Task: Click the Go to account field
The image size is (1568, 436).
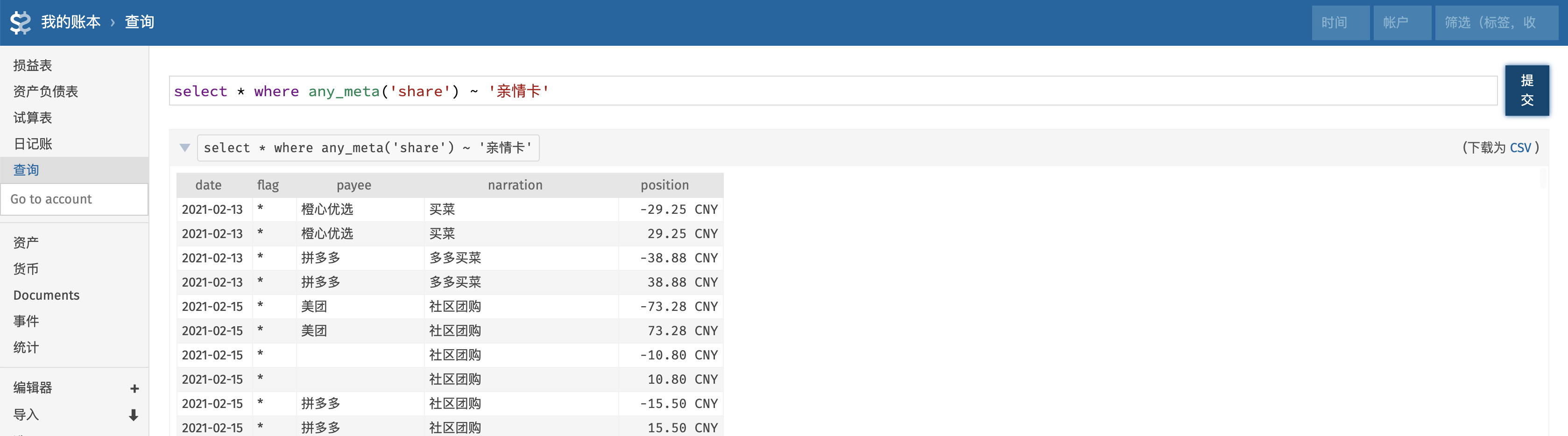Action: coord(74,199)
